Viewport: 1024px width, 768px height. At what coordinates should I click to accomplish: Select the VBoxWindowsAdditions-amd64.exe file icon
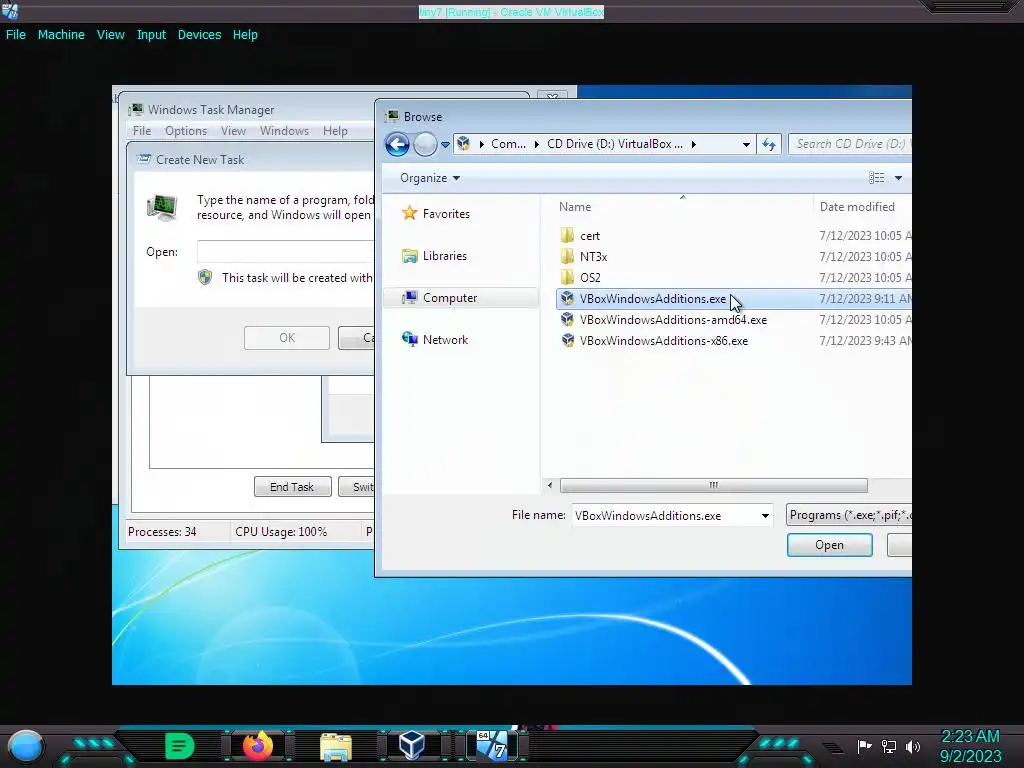[568, 319]
